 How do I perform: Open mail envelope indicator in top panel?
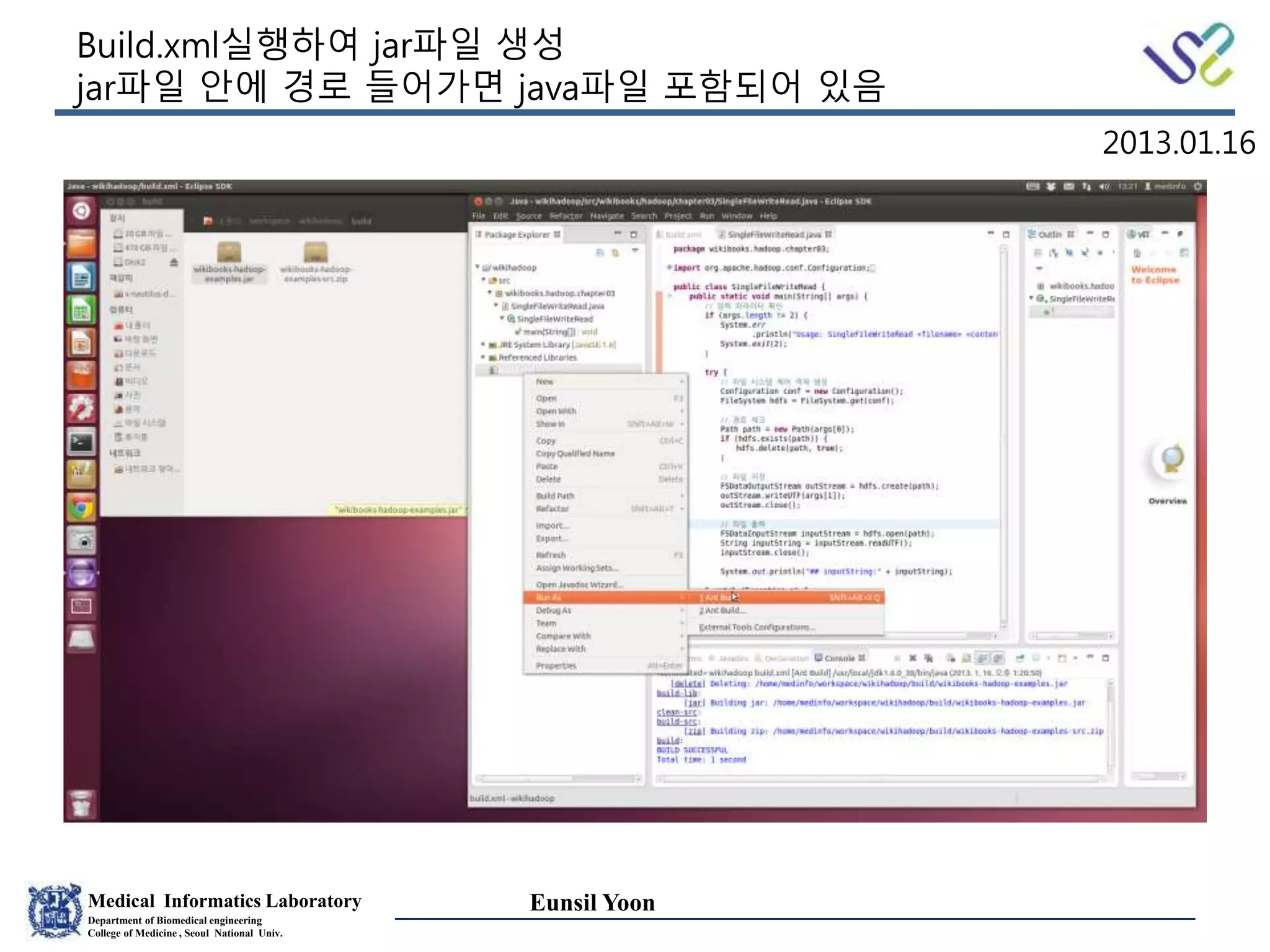click(x=1068, y=186)
